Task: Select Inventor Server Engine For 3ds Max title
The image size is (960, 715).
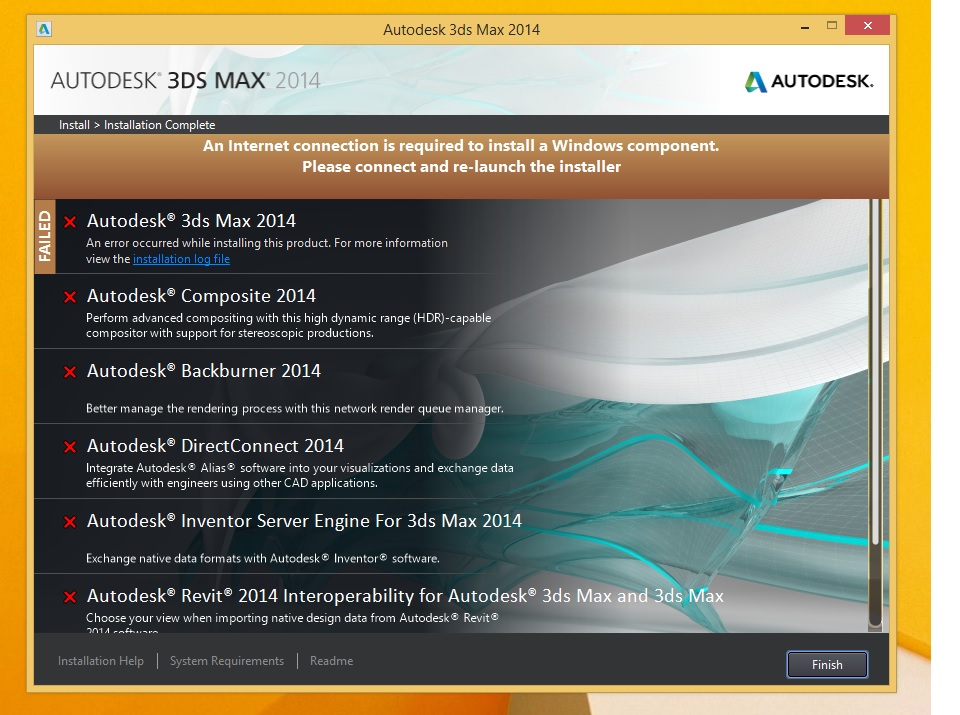Action: tap(304, 521)
